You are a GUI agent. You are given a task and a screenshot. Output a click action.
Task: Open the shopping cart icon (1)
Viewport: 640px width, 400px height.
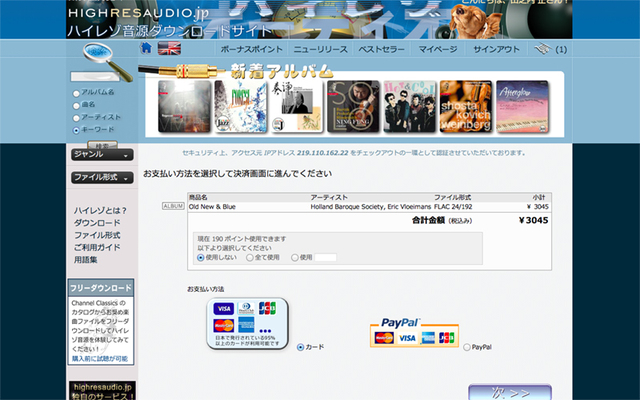pyautogui.click(x=551, y=49)
